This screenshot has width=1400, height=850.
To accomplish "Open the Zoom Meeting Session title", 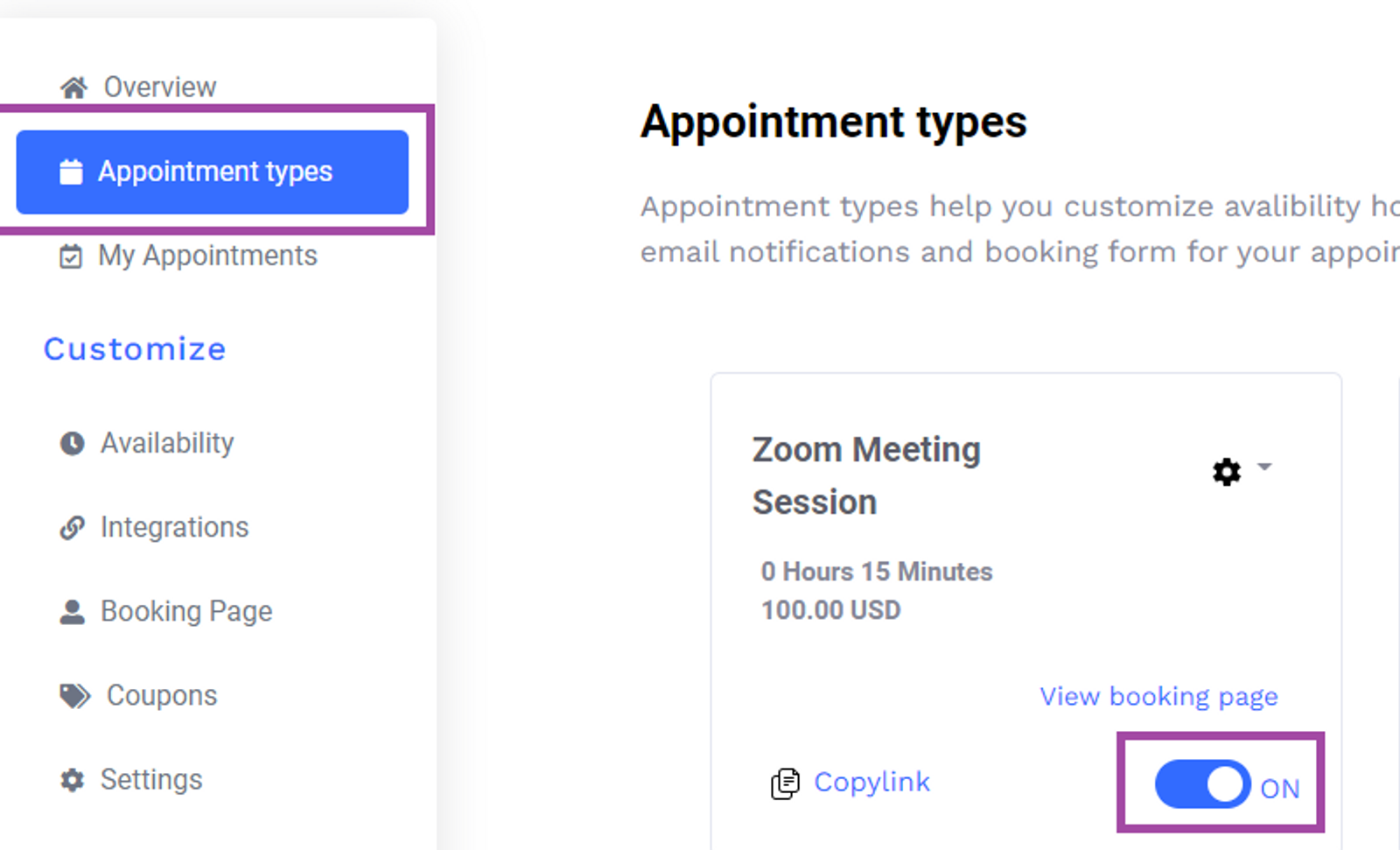I will click(866, 476).
